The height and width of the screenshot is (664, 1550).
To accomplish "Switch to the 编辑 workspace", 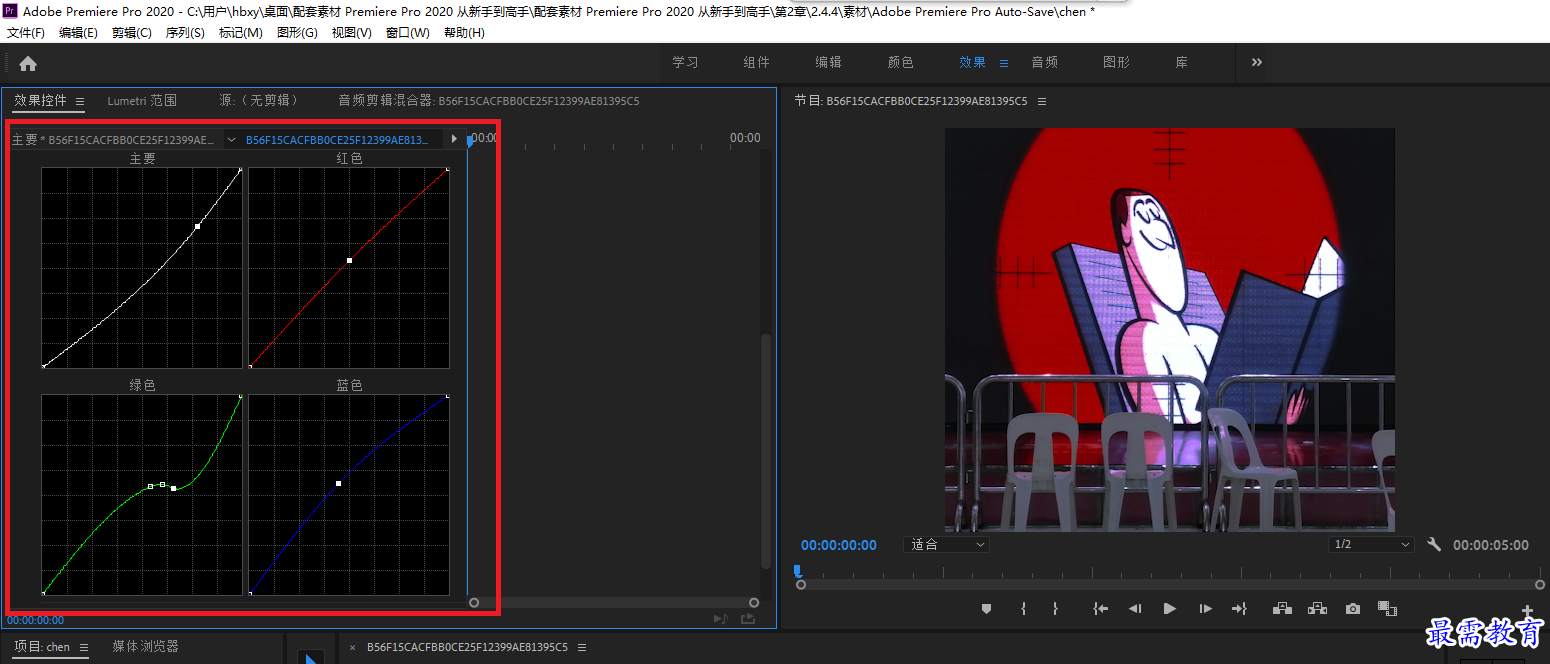I will pyautogui.click(x=828, y=62).
